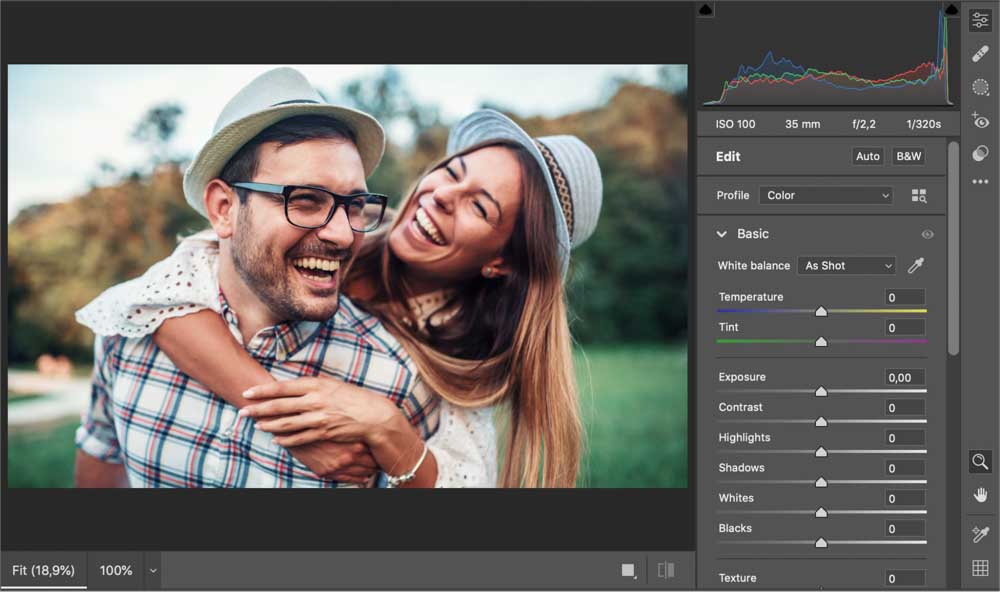
Task: Pick the White Balance eyedropper
Action: (x=915, y=266)
